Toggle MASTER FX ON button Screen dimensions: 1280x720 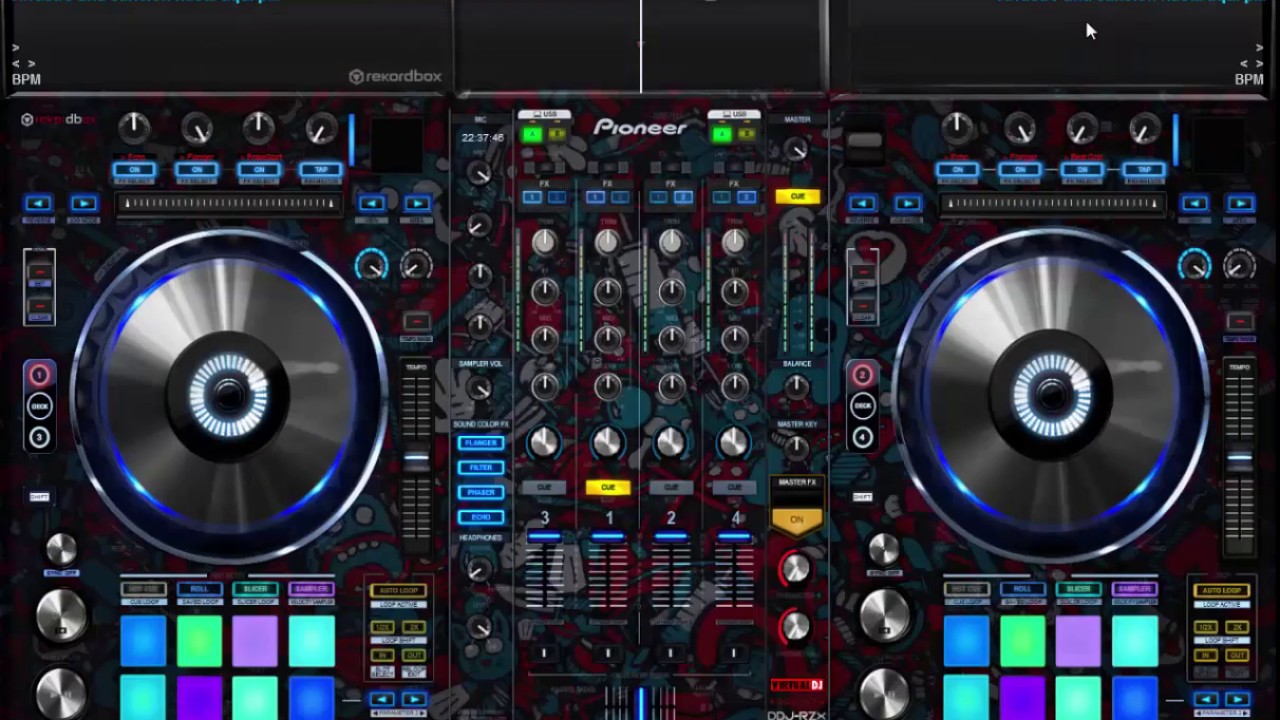pyautogui.click(x=796, y=520)
